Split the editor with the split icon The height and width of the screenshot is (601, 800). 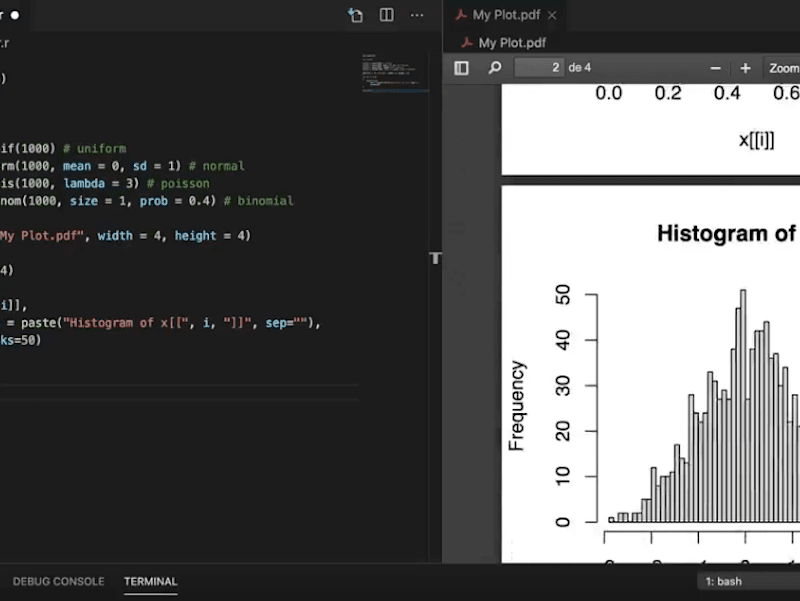coord(386,15)
